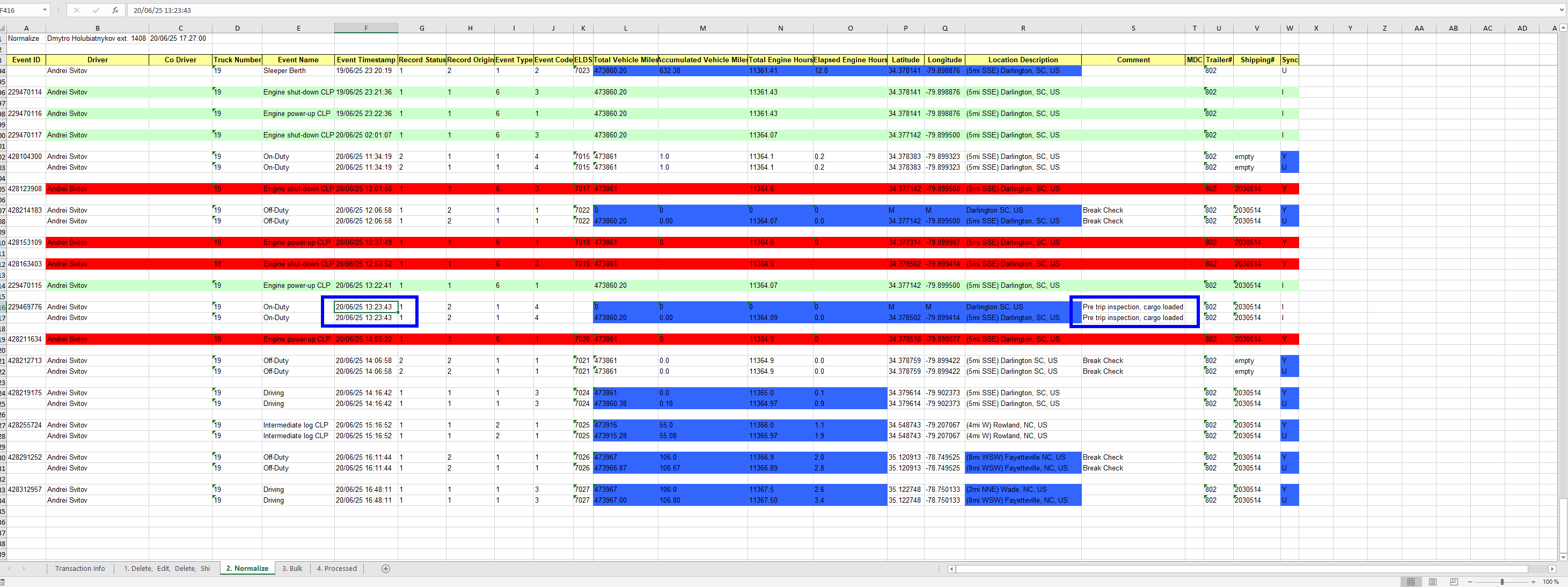Click the Select All corner triangle
This screenshot has height=587, width=1568.
[3, 28]
